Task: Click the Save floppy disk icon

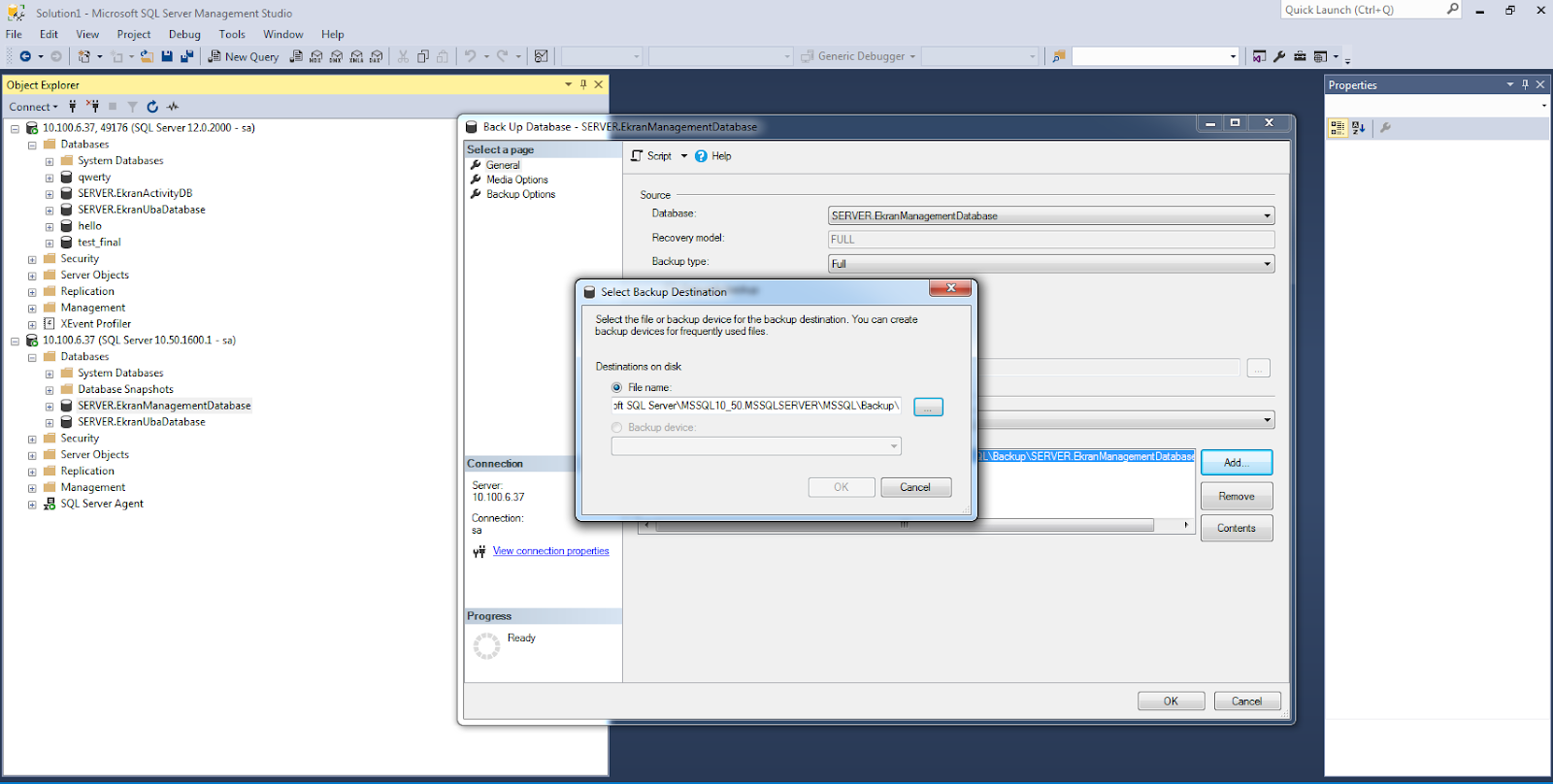Action: (x=167, y=56)
